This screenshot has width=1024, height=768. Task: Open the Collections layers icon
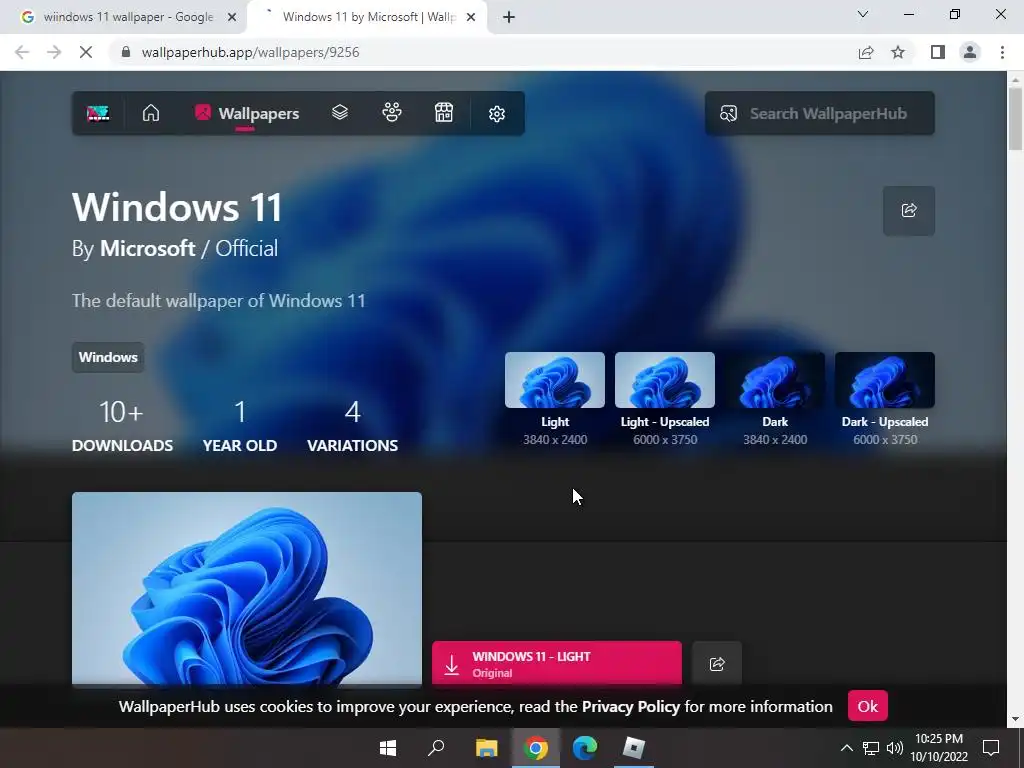pyautogui.click(x=340, y=113)
